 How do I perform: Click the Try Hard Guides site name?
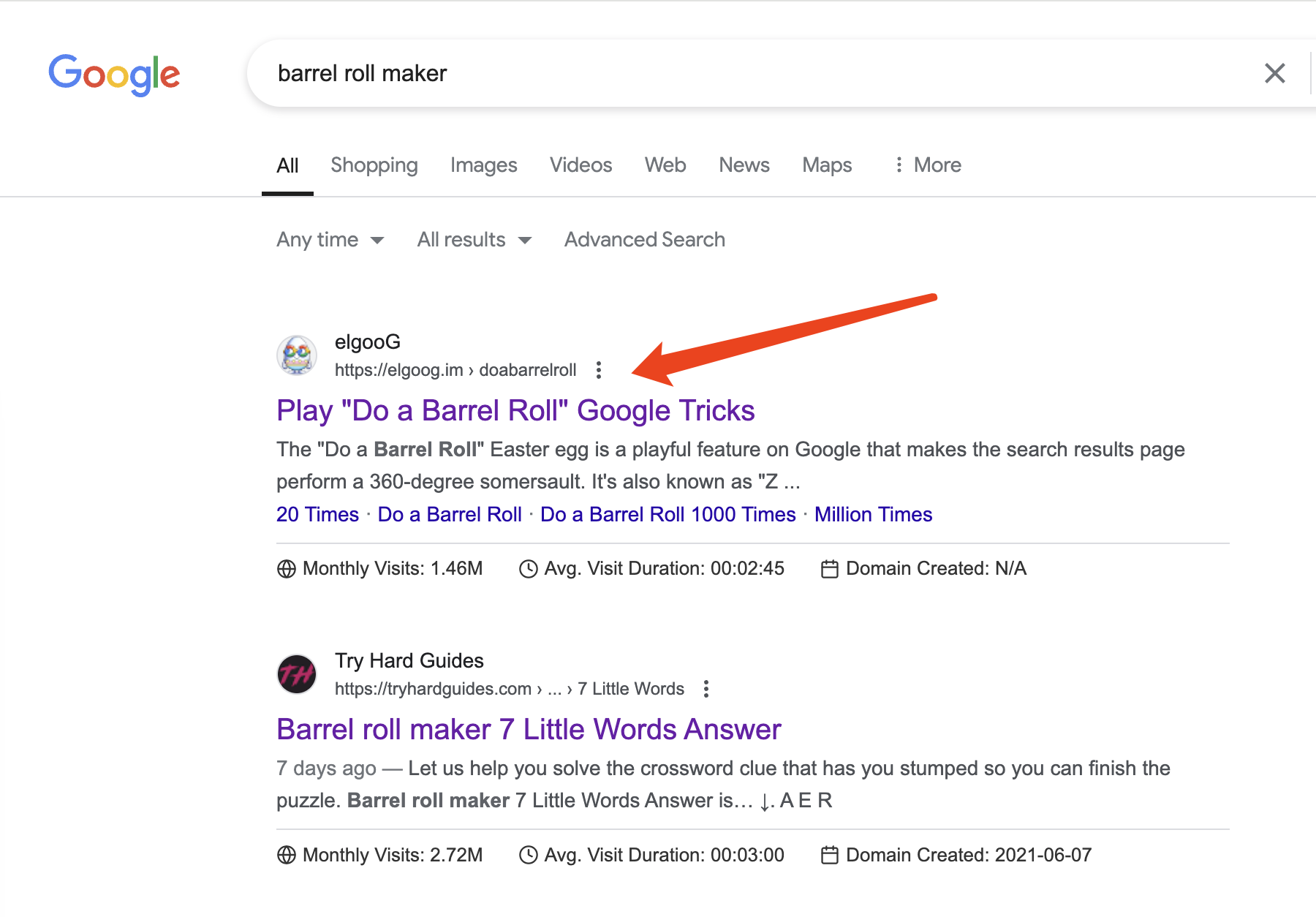pyautogui.click(x=409, y=661)
